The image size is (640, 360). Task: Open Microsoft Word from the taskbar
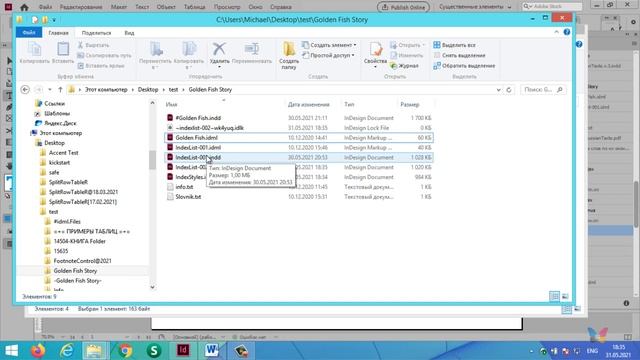click(x=212, y=351)
